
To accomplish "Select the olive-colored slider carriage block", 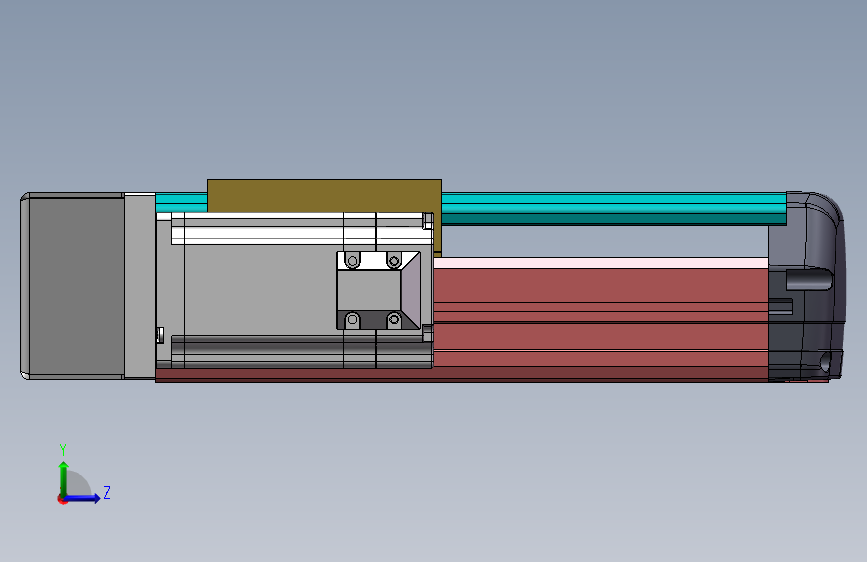I will tap(324, 195).
